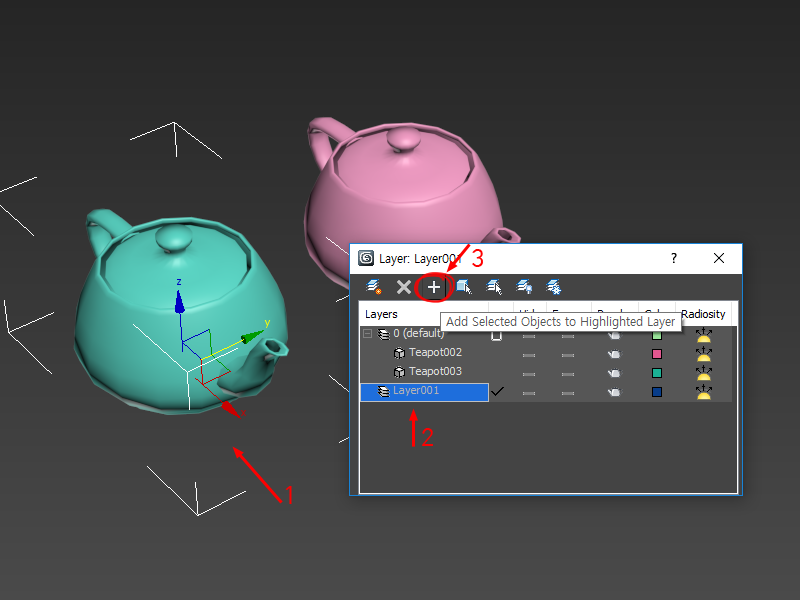Viewport: 800px width, 600px height.
Task: Click the current-layer checkmark on Layer001
Action: (x=497, y=391)
